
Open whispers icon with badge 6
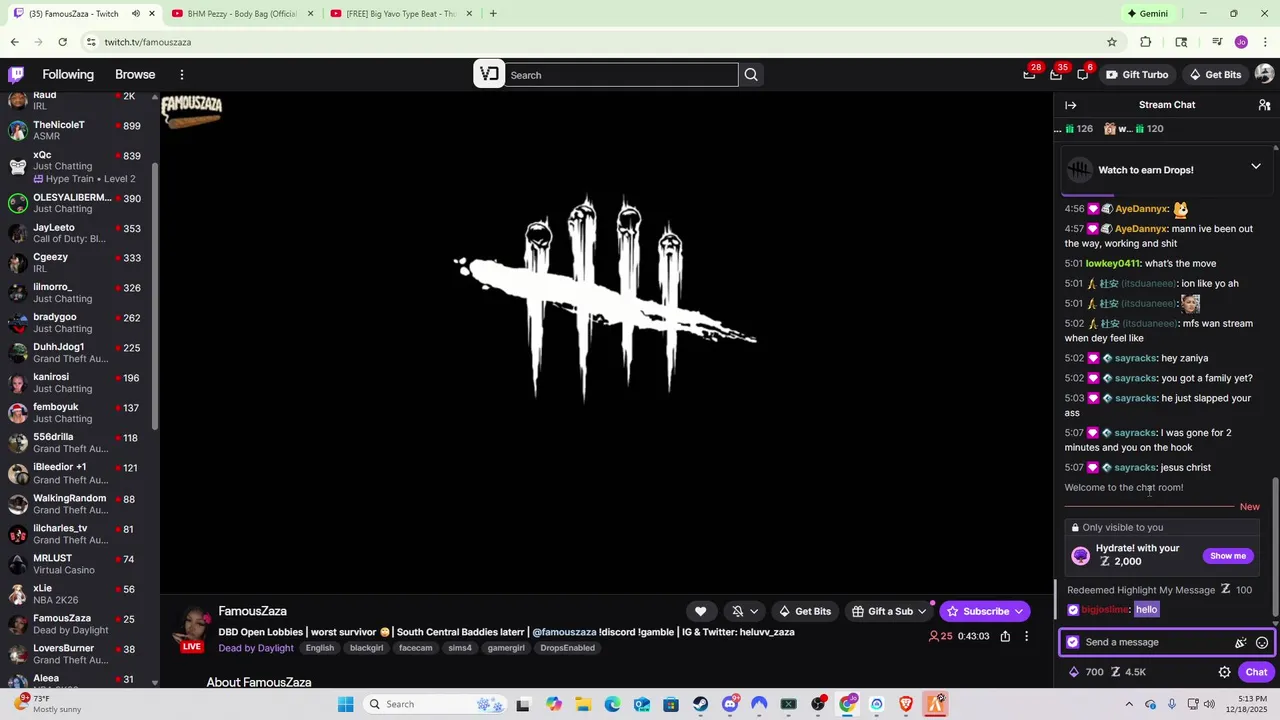coord(1083,74)
